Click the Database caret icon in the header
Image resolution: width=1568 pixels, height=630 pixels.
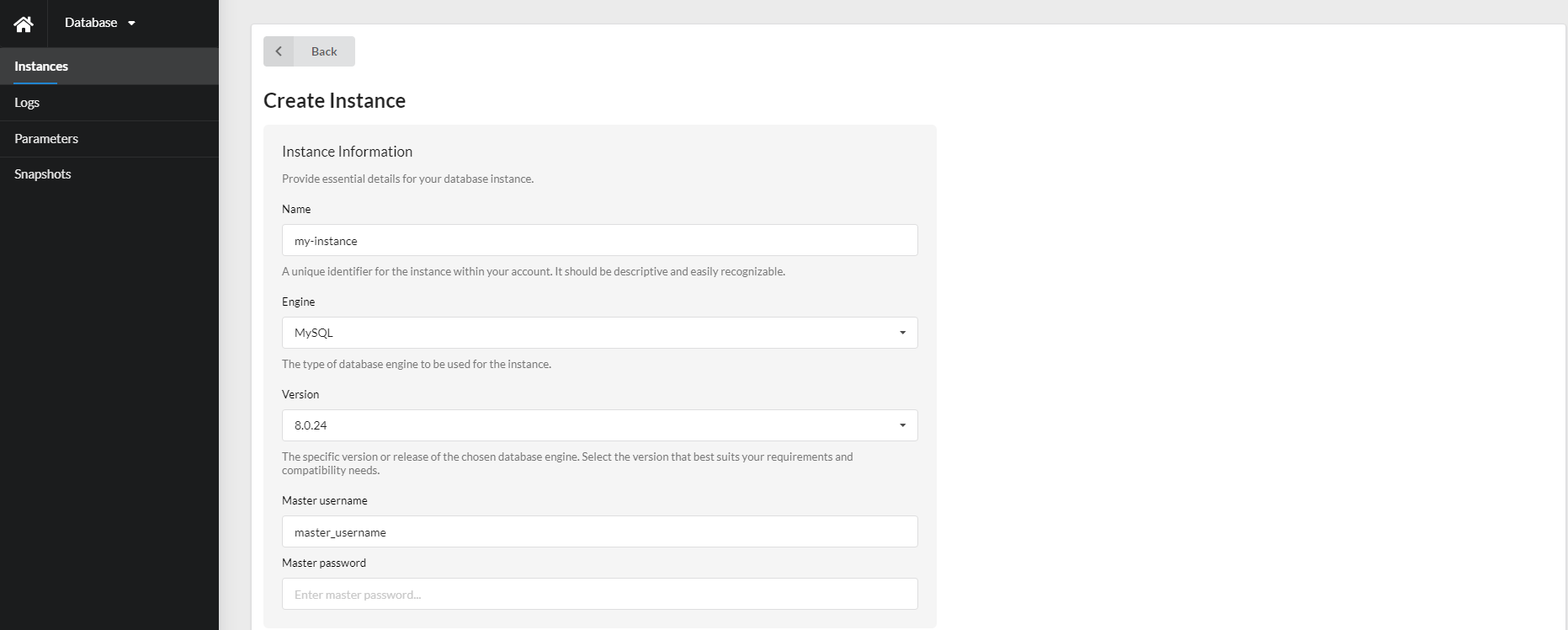[x=131, y=24]
